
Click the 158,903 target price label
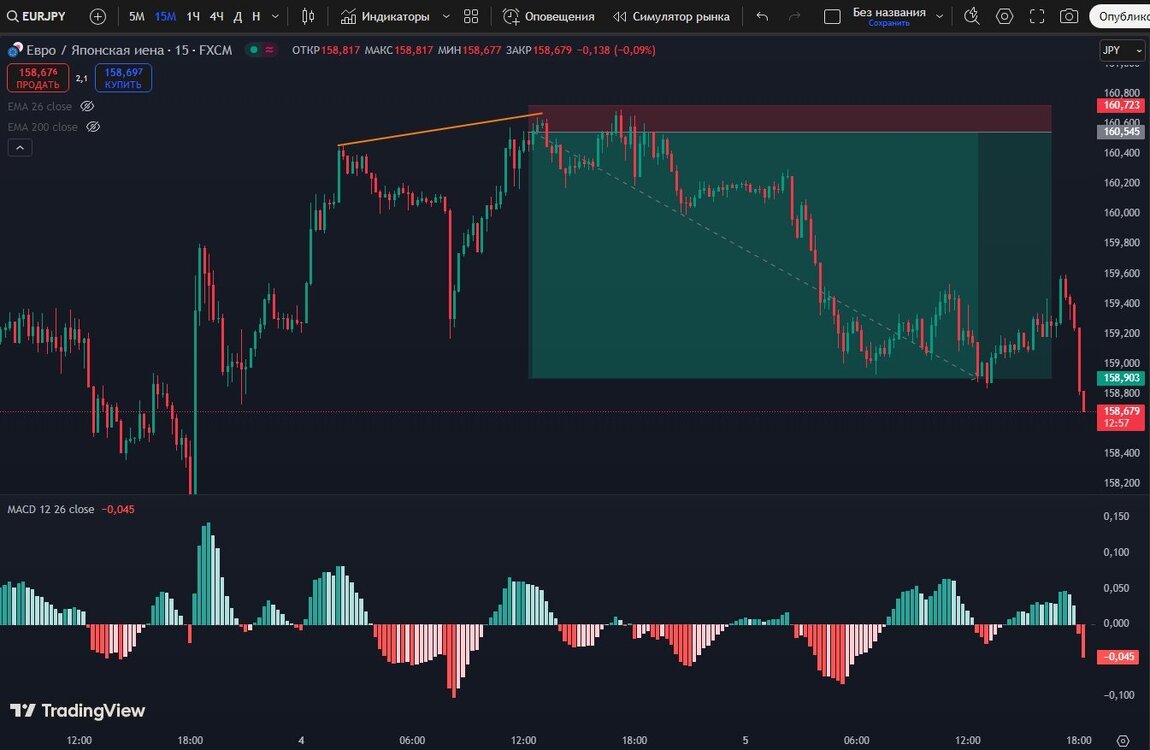[x=1121, y=378]
